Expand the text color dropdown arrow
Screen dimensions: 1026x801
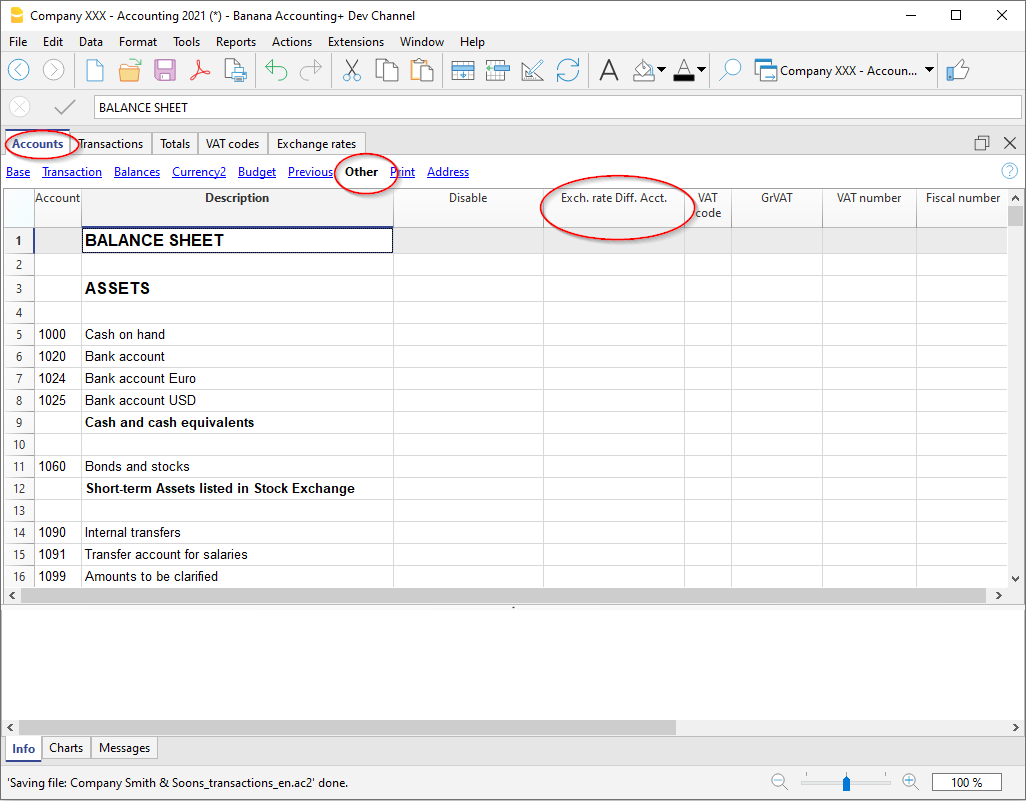pos(701,70)
